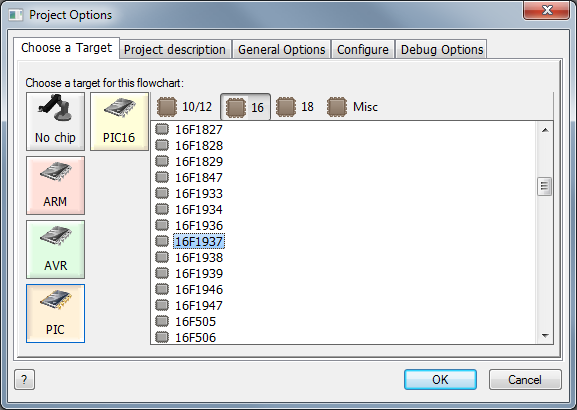Confirm the selection with the OK button
Screen dimensions: 577x410
440,379
